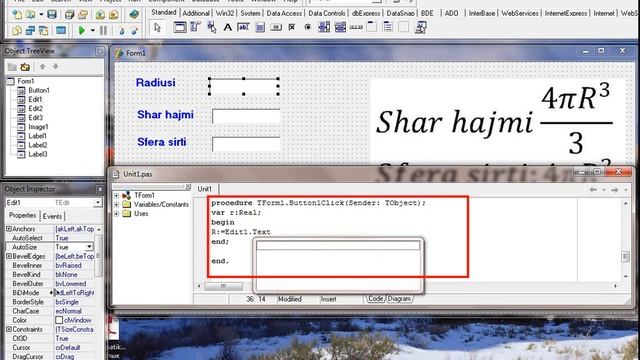This screenshot has height=360, width=640.
Task: Click the Sfera sirti edit field on Form1
Action: click(246, 144)
